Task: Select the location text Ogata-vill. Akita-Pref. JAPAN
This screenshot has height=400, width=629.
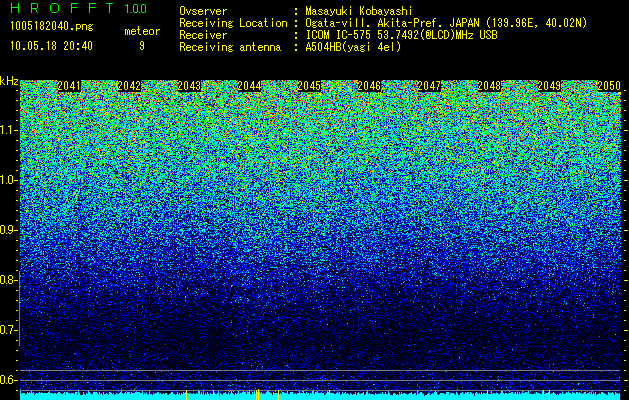Action: tap(392, 23)
